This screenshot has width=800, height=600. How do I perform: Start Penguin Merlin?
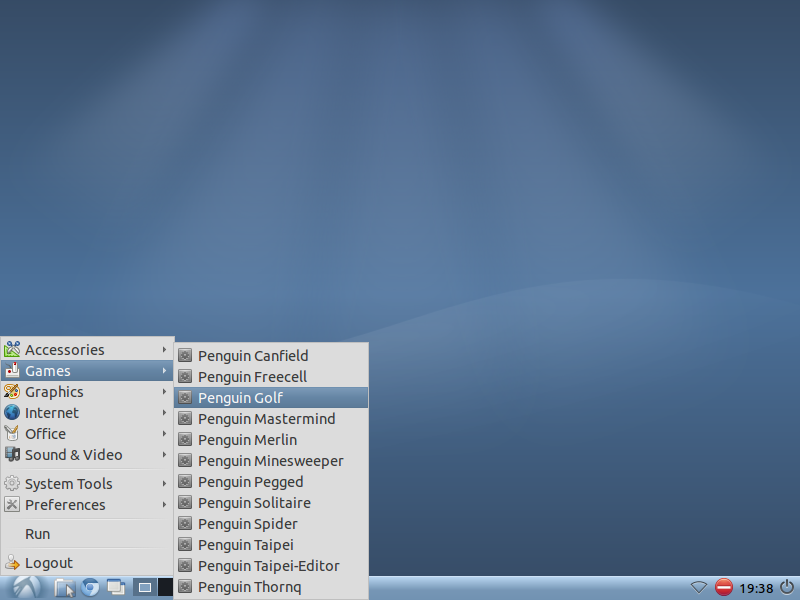(271, 440)
